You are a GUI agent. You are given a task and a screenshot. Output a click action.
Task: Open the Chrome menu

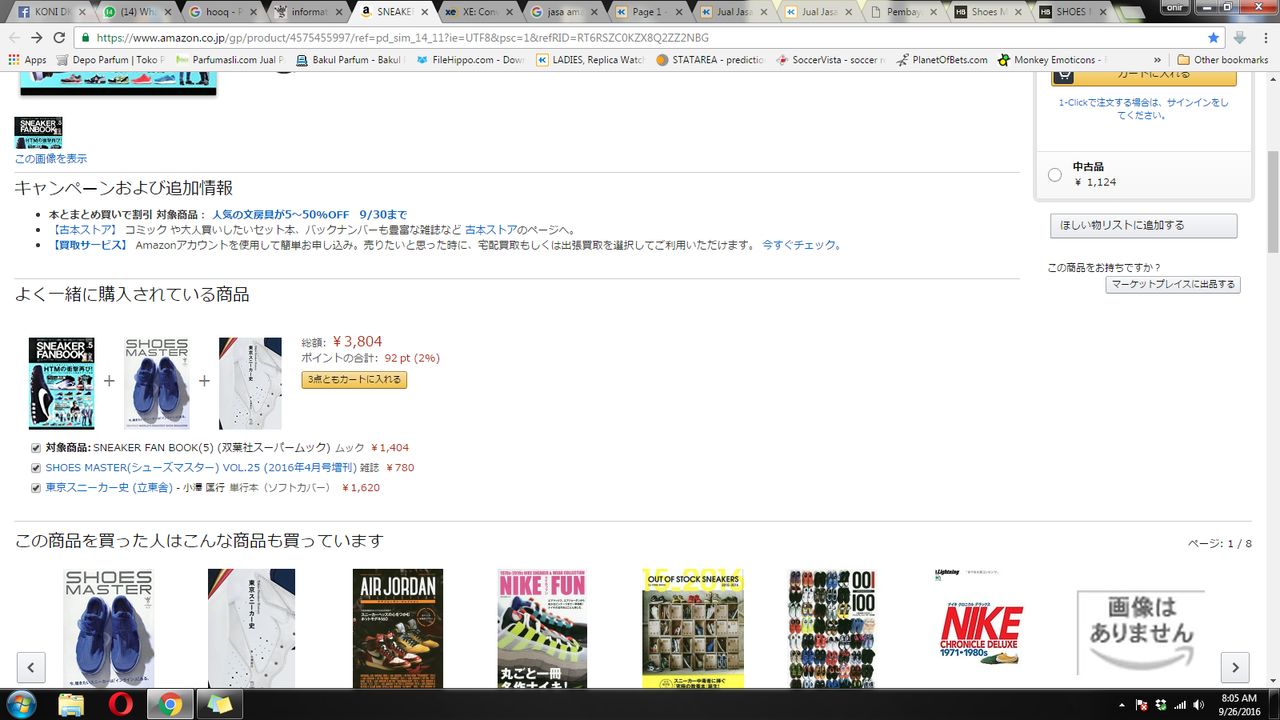pos(1264,37)
